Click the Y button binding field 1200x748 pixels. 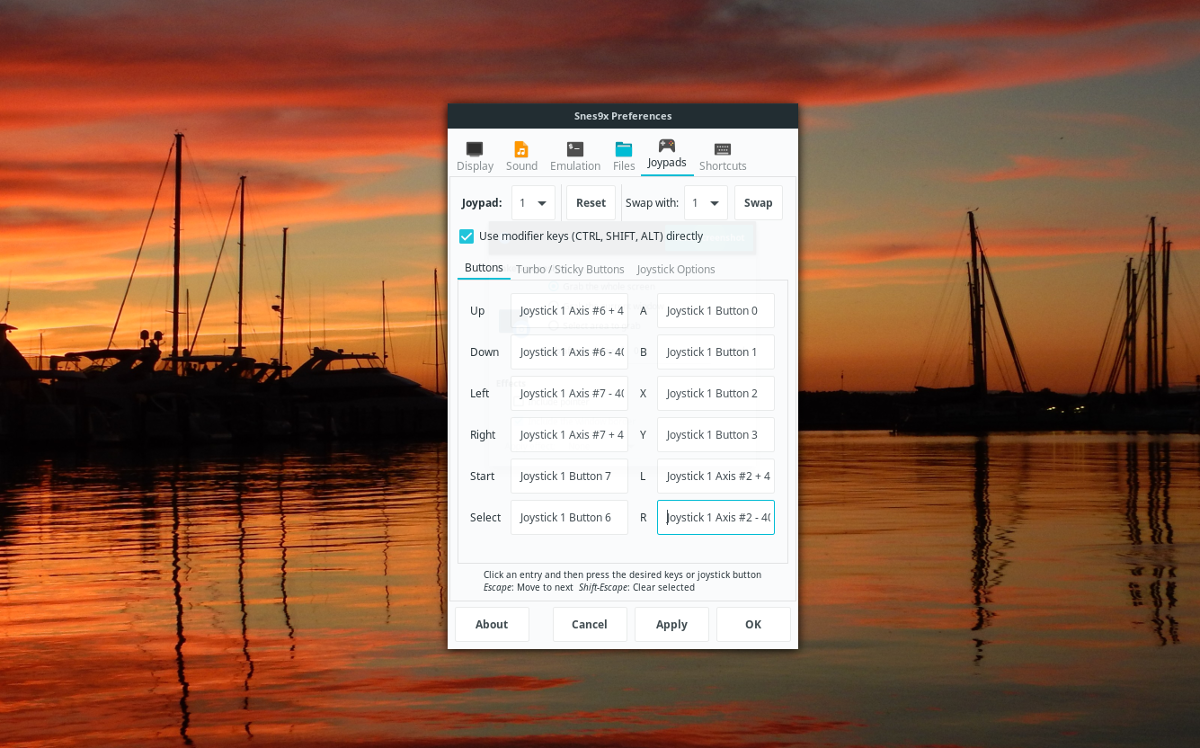pos(716,435)
